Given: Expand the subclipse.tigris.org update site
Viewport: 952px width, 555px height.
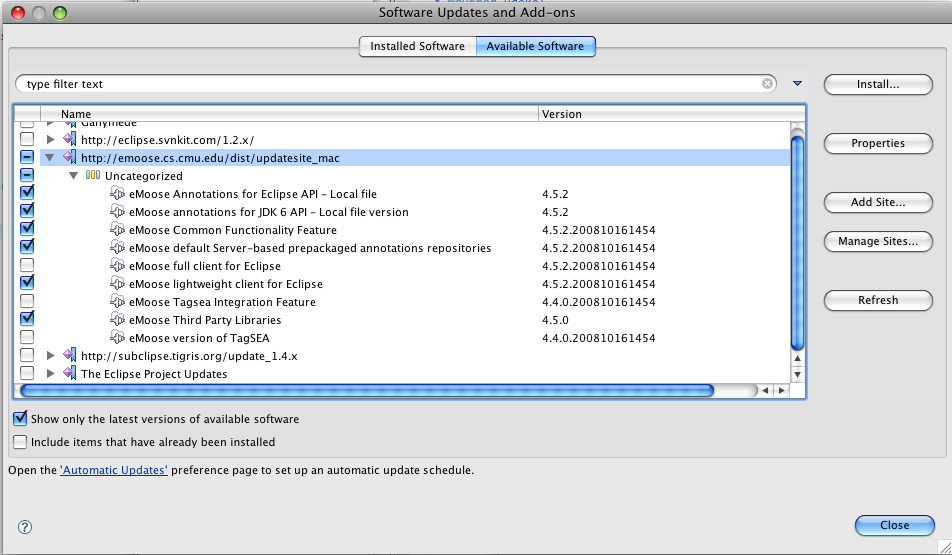Looking at the screenshot, I should [51, 356].
